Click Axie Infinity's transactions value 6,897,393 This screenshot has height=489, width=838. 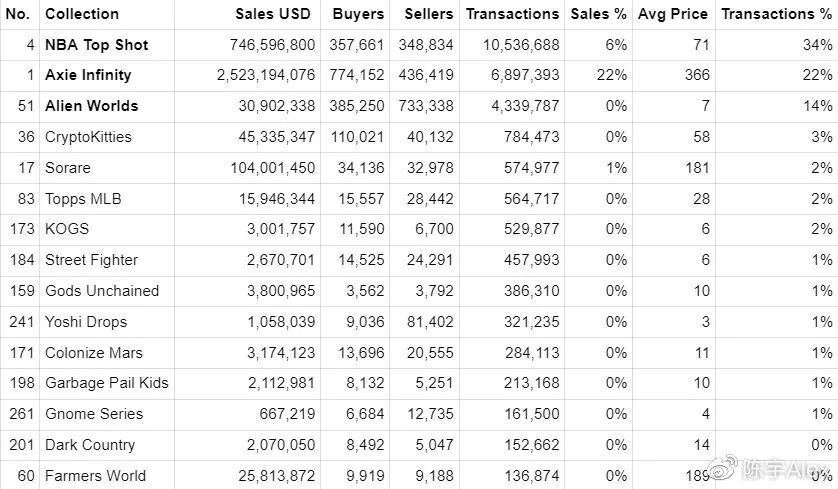pyautogui.click(x=513, y=75)
